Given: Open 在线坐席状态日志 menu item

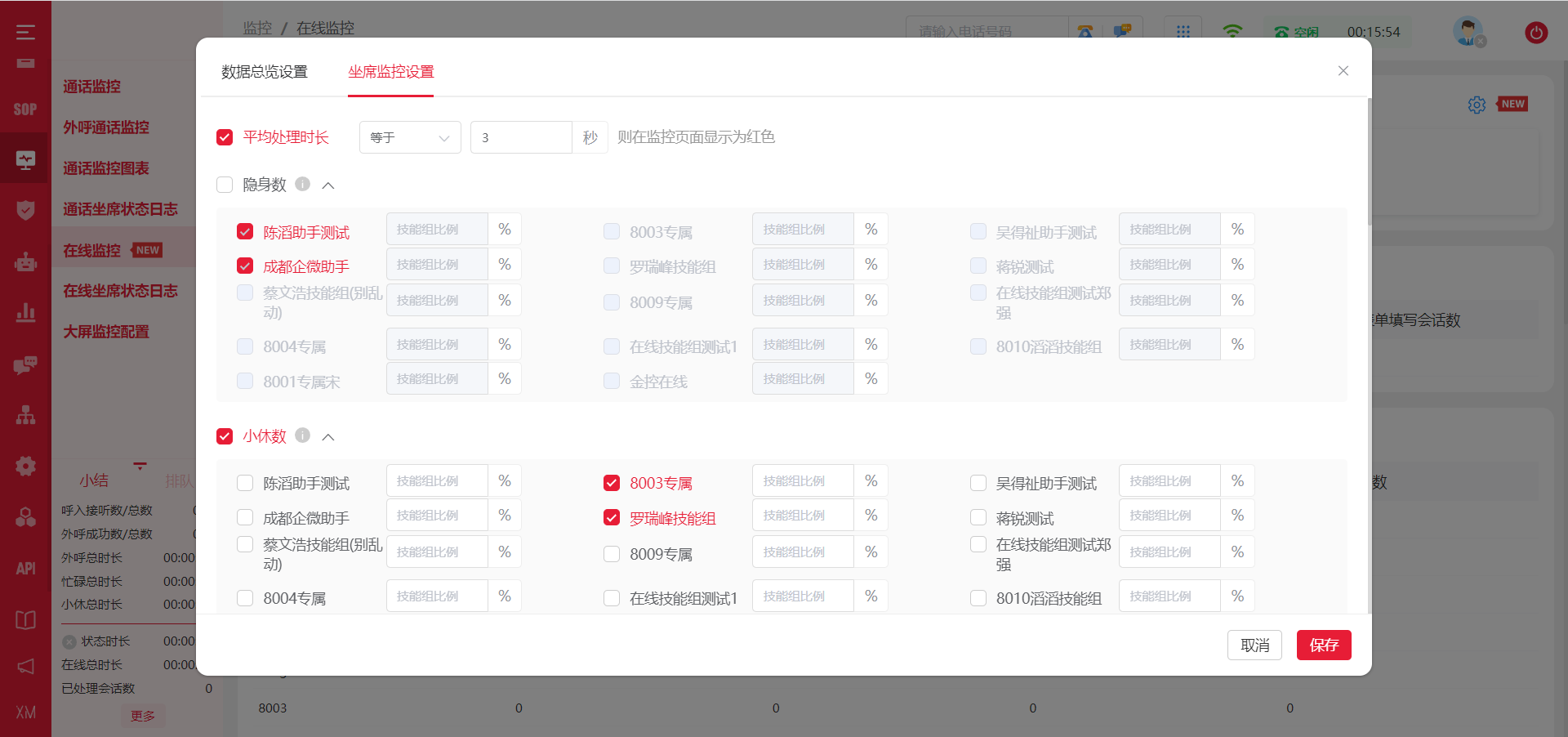Looking at the screenshot, I should pyautogui.click(x=120, y=291).
